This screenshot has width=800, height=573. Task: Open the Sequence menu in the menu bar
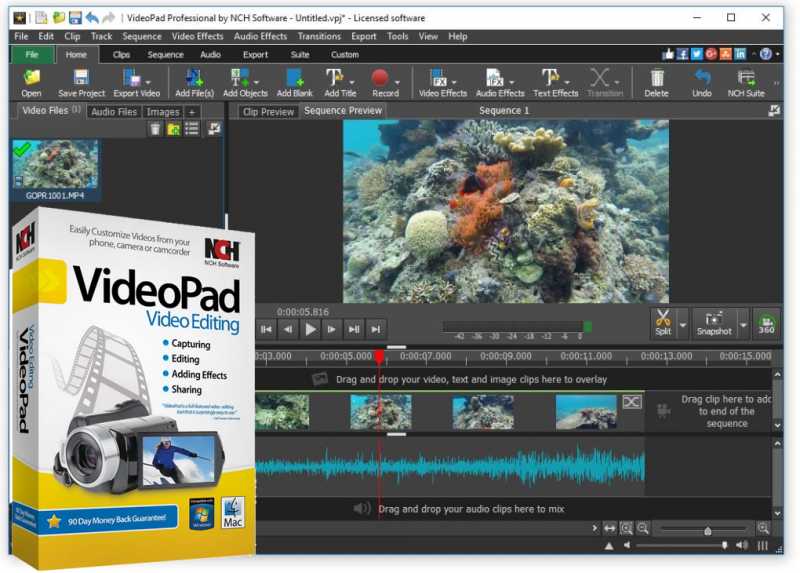click(142, 36)
